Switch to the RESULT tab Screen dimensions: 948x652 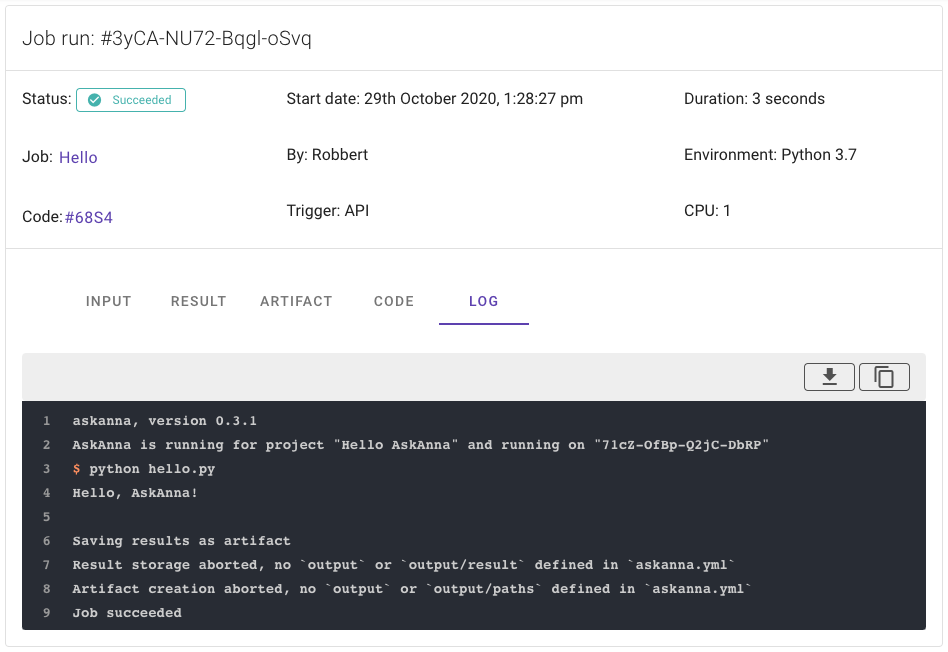[198, 301]
